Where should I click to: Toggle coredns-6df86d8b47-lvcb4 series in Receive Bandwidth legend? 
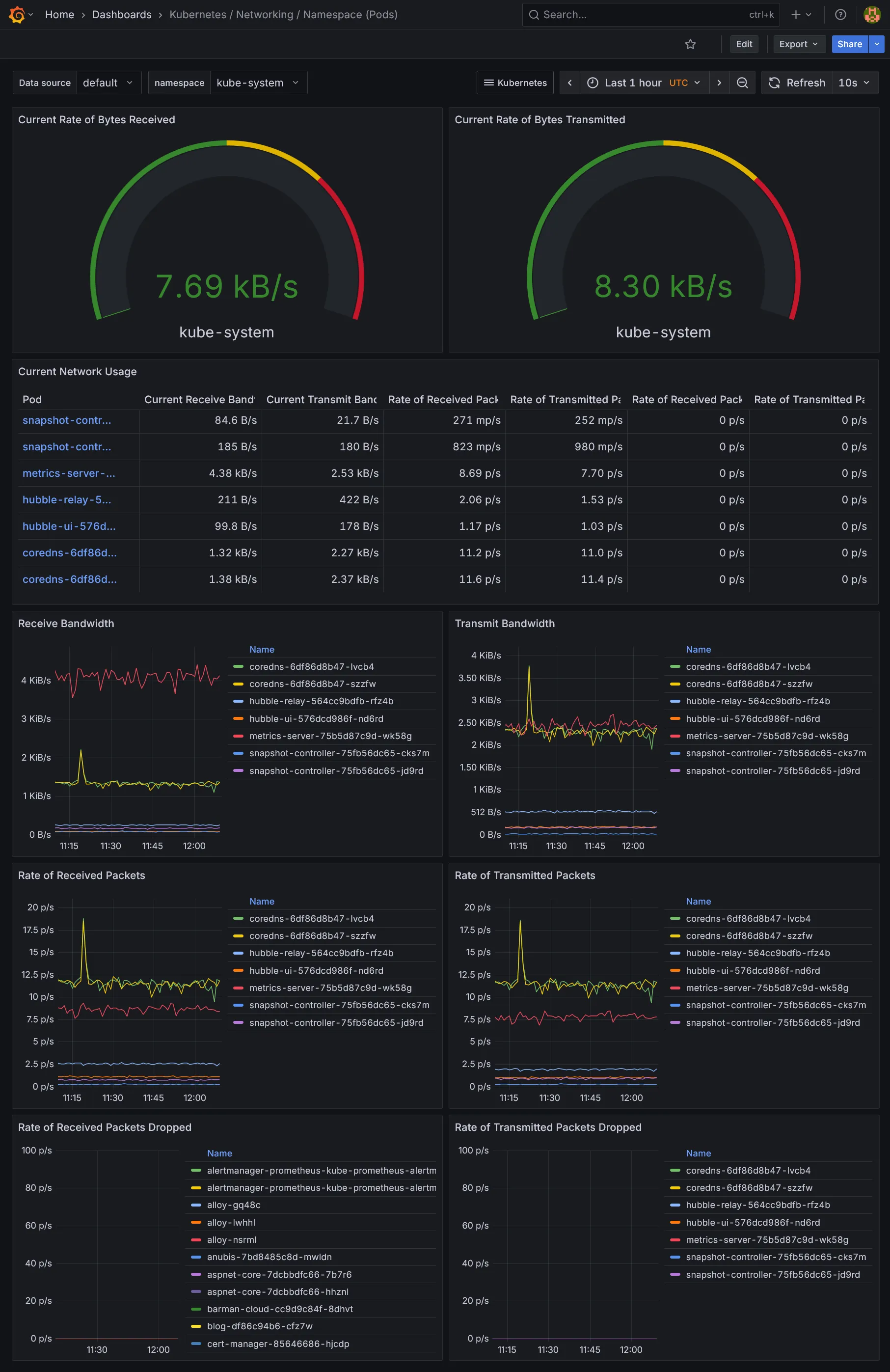point(311,666)
